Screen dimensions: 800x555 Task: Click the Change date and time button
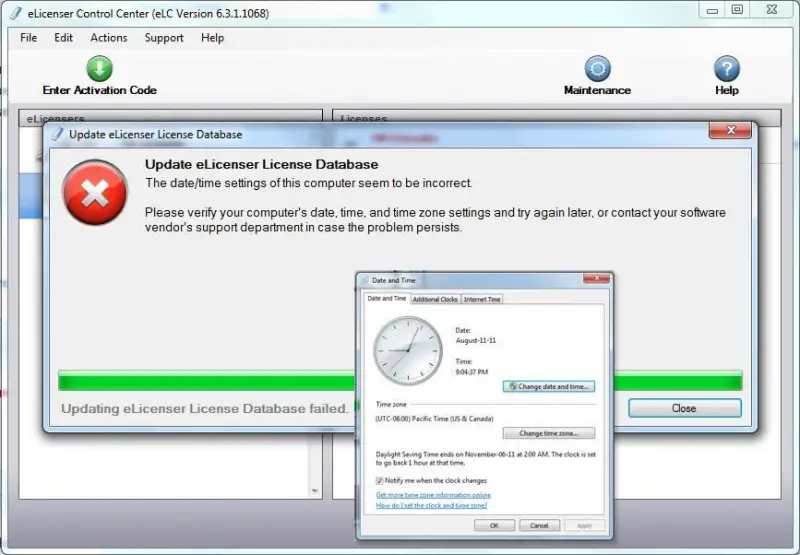point(549,387)
